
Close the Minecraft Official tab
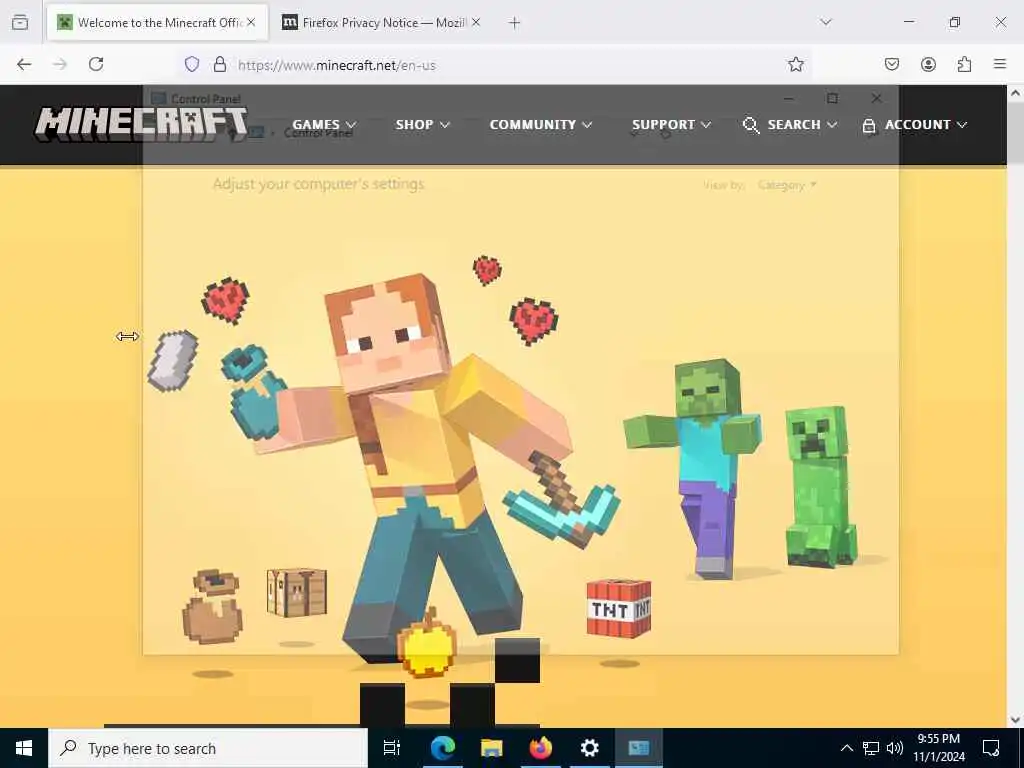(x=251, y=23)
